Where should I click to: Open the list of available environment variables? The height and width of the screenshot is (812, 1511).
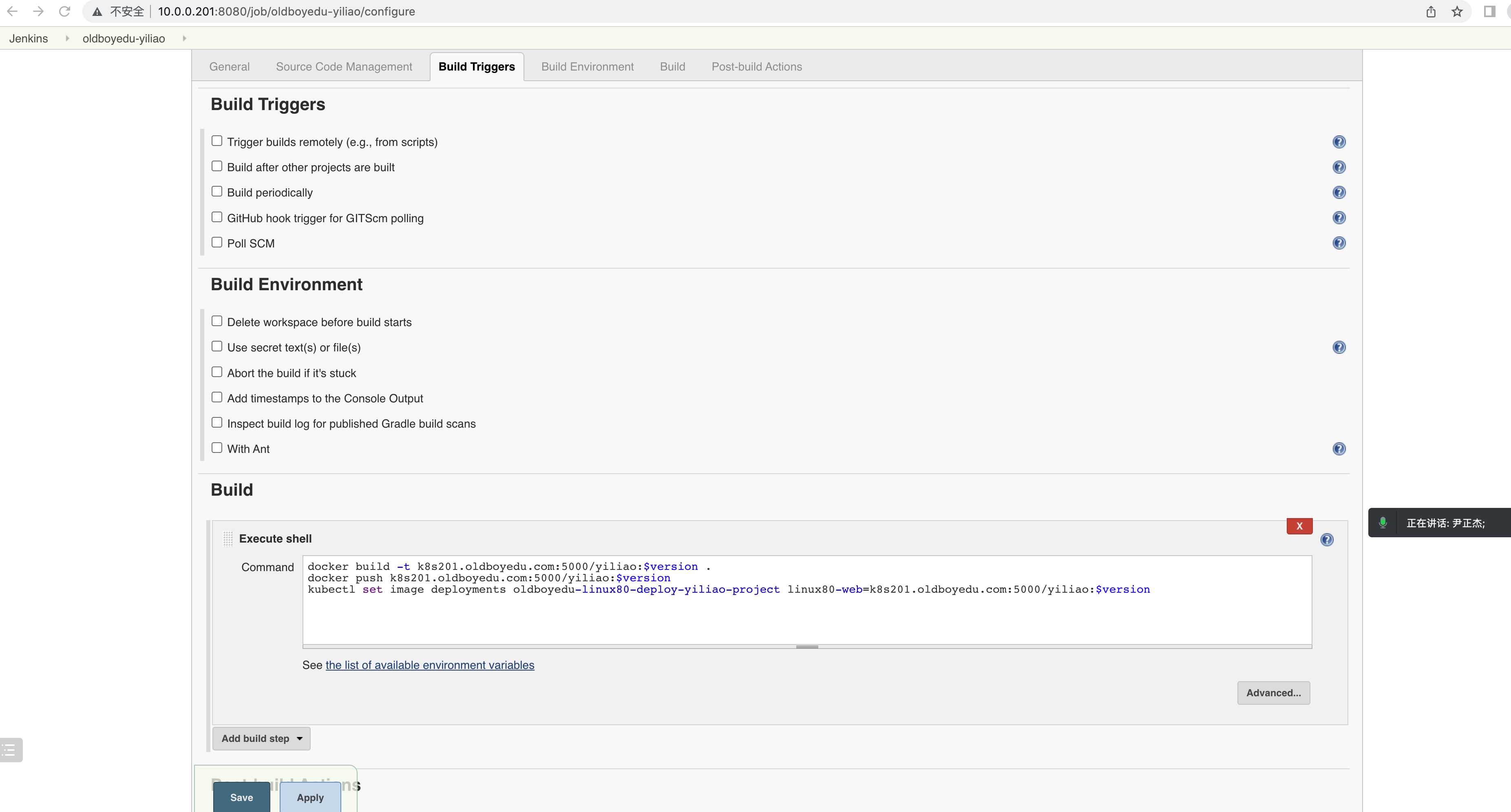(x=429, y=665)
